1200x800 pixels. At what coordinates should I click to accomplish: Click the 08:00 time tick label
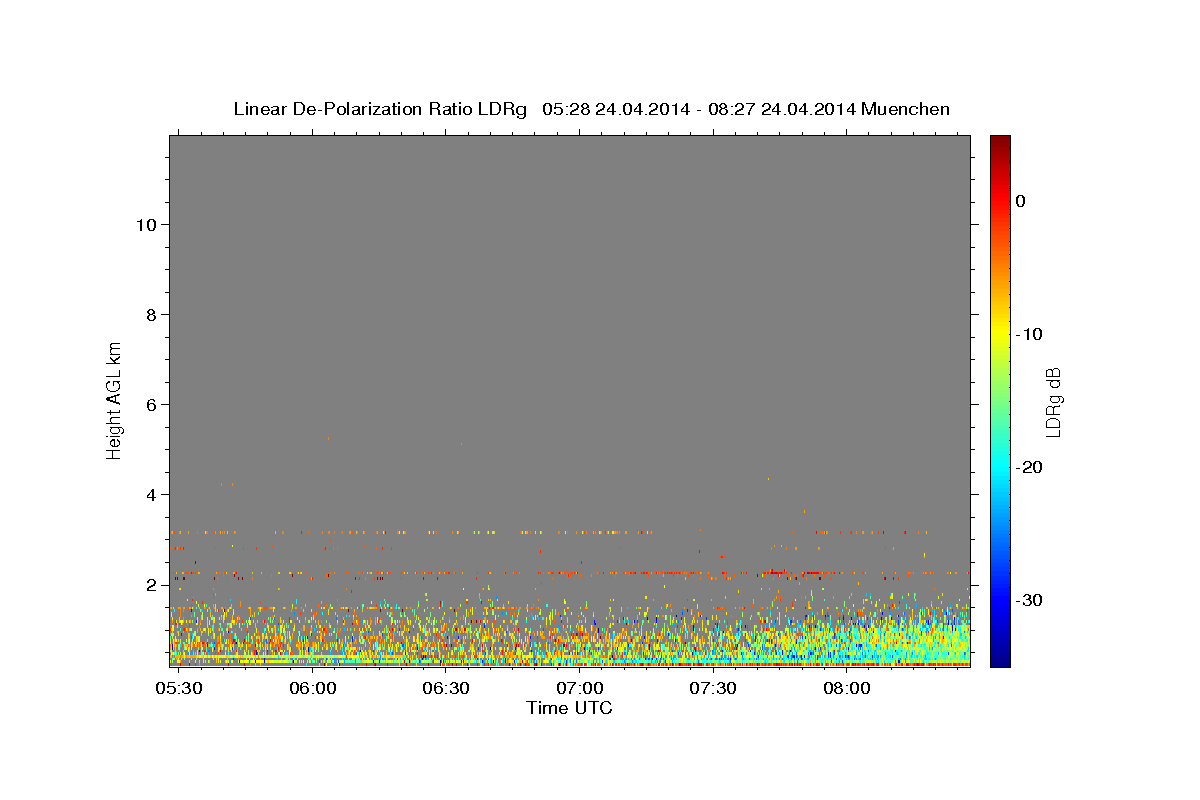click(x=846, y=689)
